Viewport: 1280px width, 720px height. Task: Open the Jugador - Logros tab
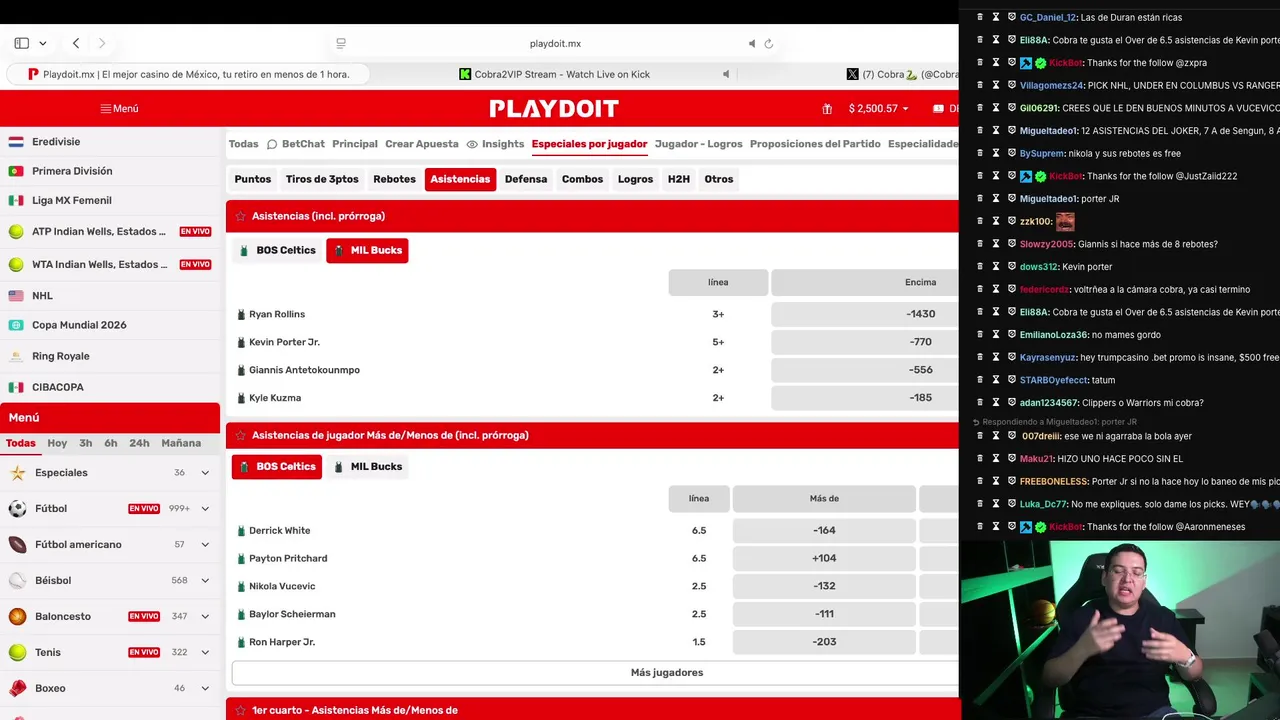(698, 144)
